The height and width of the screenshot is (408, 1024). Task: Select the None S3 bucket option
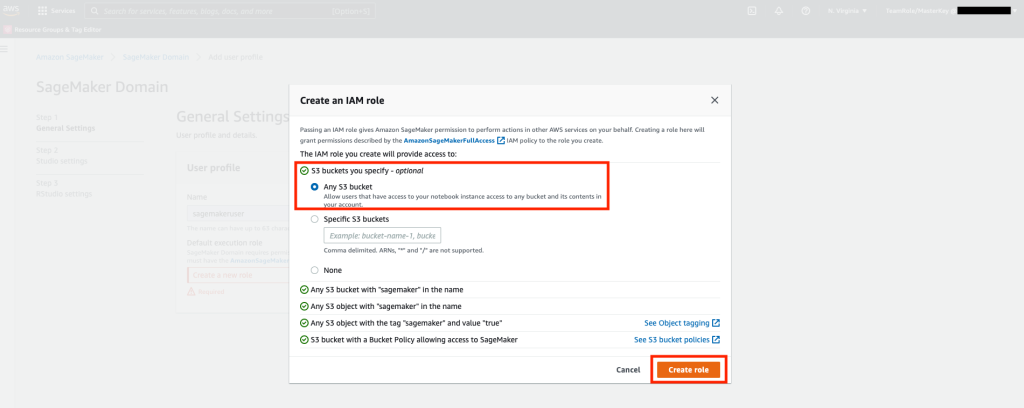click(x=315, y=270)
